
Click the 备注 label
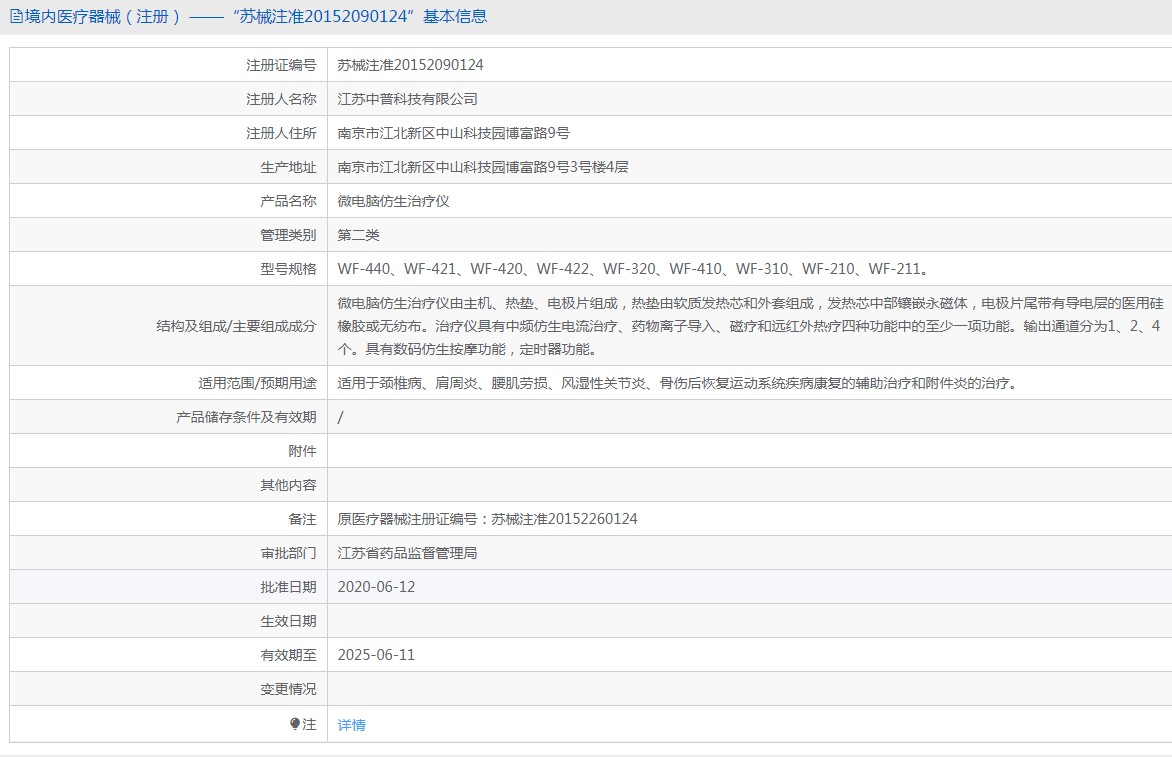(x=302, y=519)
